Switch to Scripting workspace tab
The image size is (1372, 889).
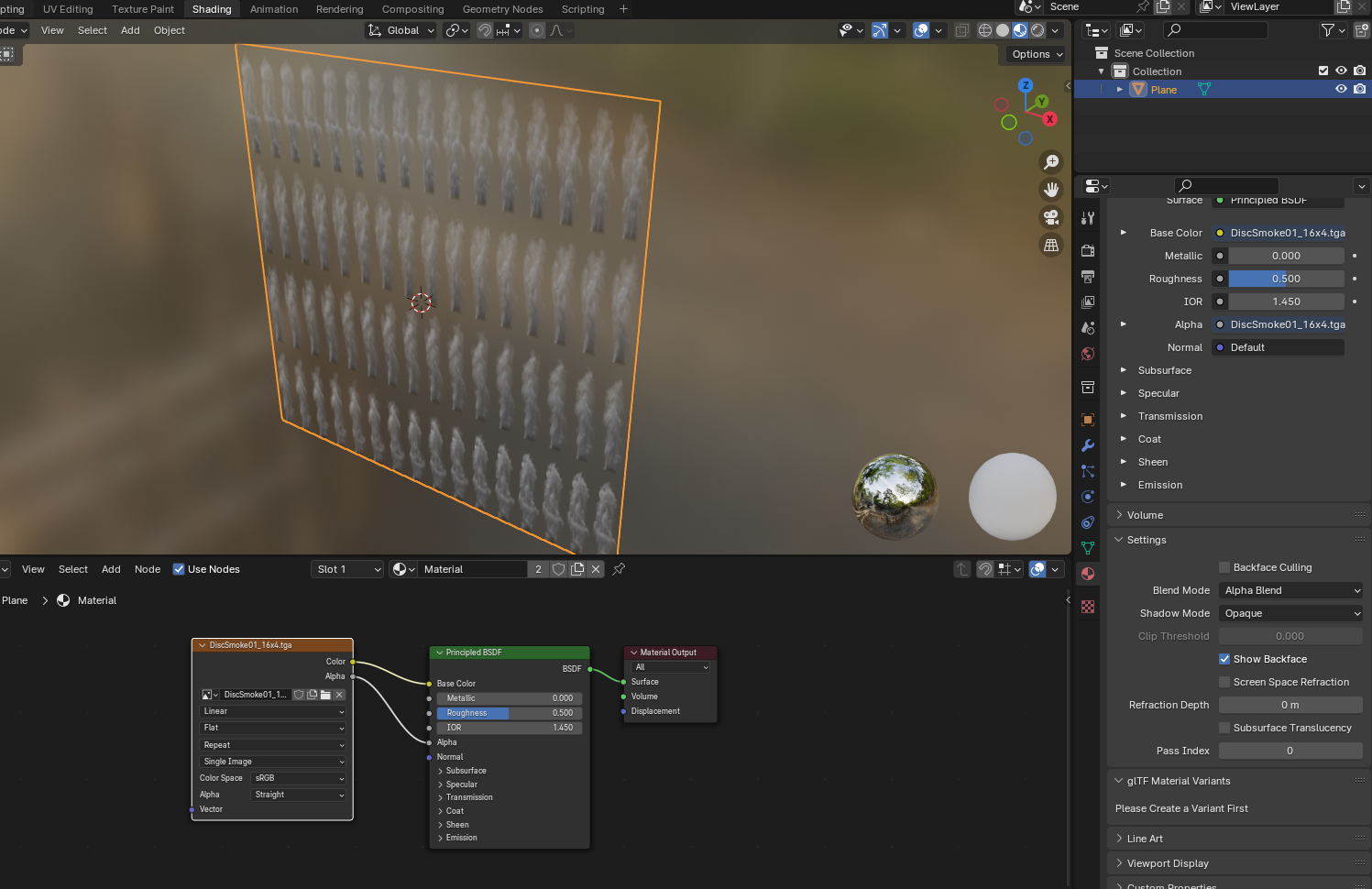583,9
